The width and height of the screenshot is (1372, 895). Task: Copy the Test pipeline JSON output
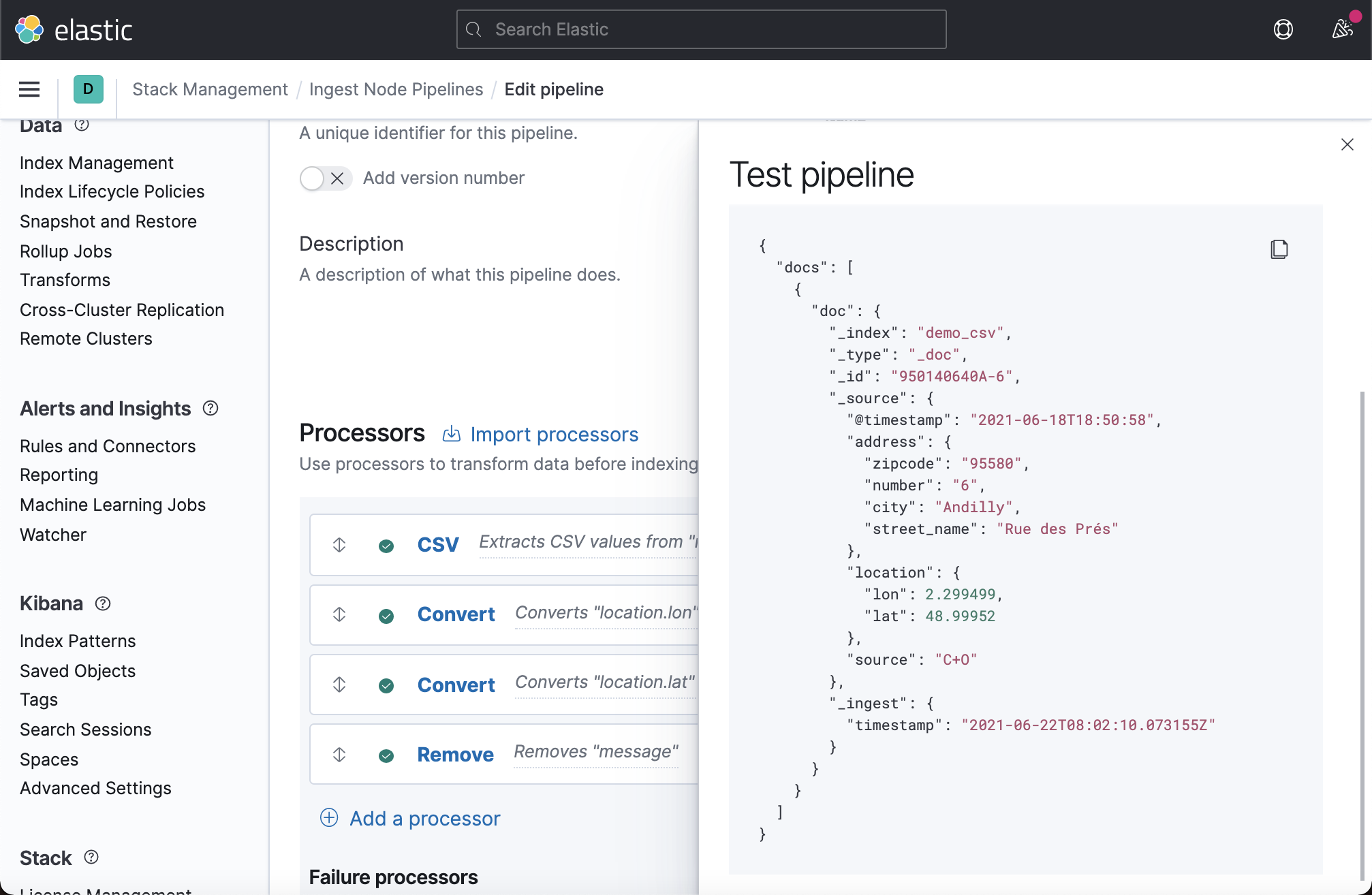tap(1279, 249)
